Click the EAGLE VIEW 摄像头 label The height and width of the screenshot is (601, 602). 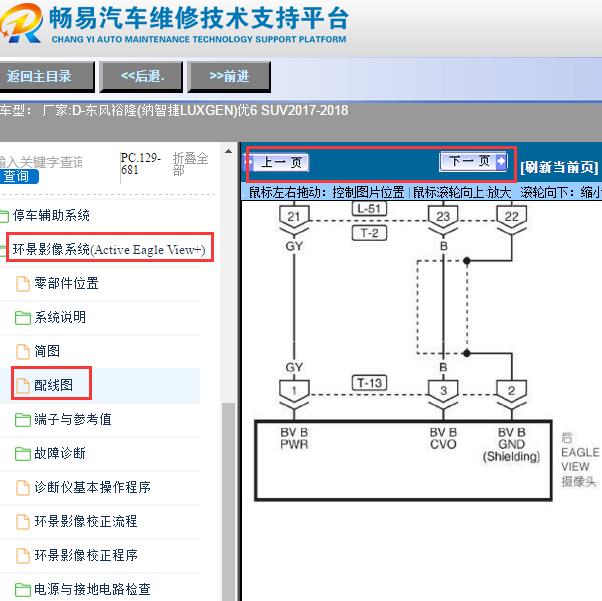579,460
